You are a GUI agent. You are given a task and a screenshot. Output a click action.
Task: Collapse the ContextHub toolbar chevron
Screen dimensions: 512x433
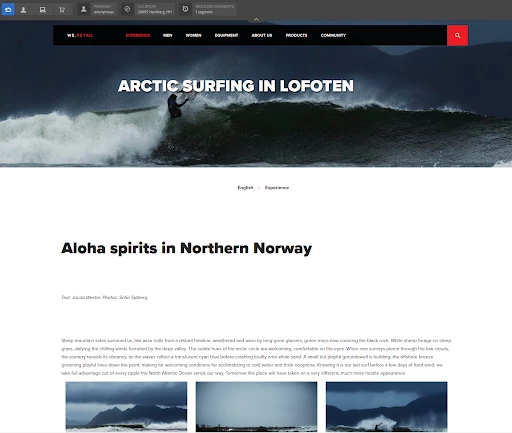point(256,19)
